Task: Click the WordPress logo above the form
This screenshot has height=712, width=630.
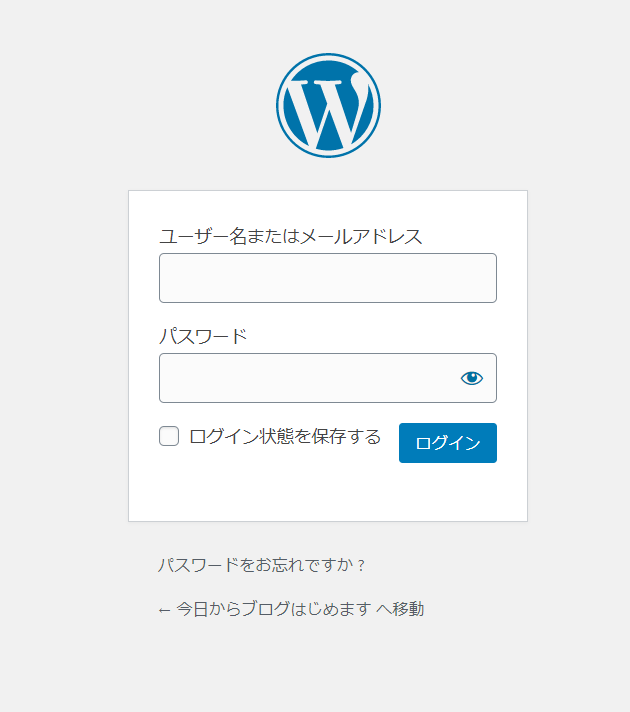Action: pyautogui.click(x=328, y=105)
